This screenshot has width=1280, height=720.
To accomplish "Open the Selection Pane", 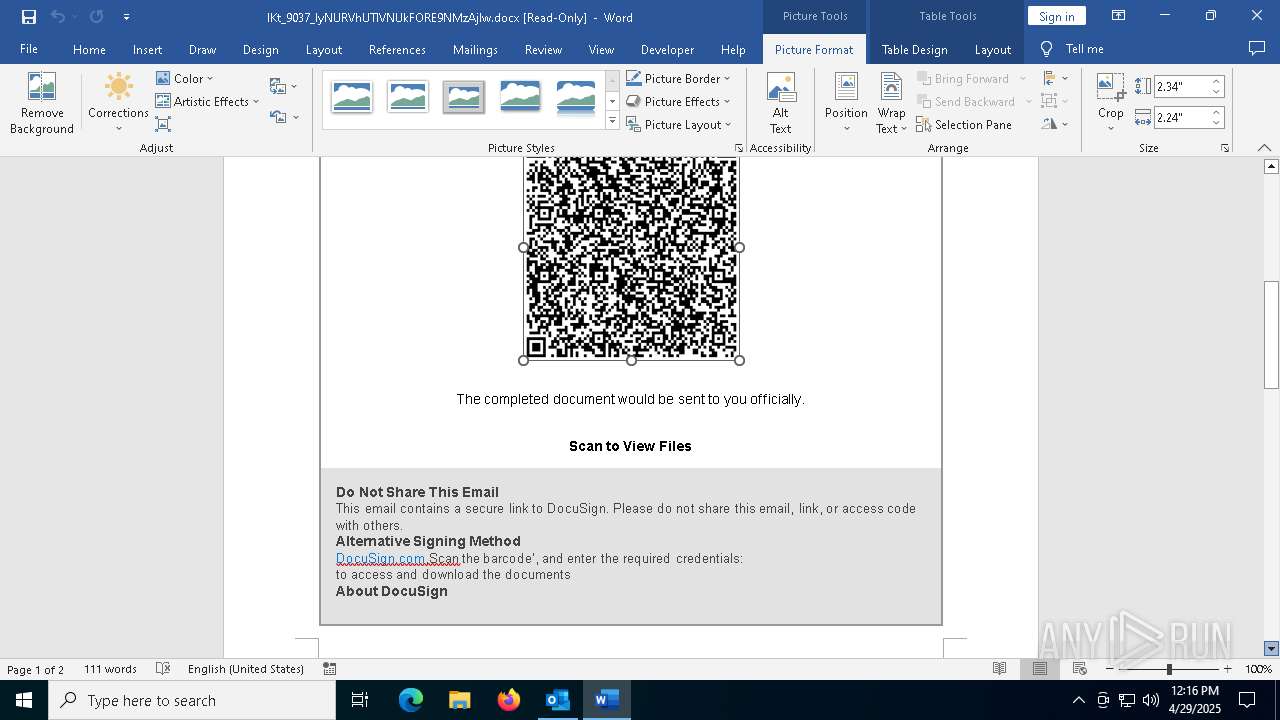I will coord(964,124).
